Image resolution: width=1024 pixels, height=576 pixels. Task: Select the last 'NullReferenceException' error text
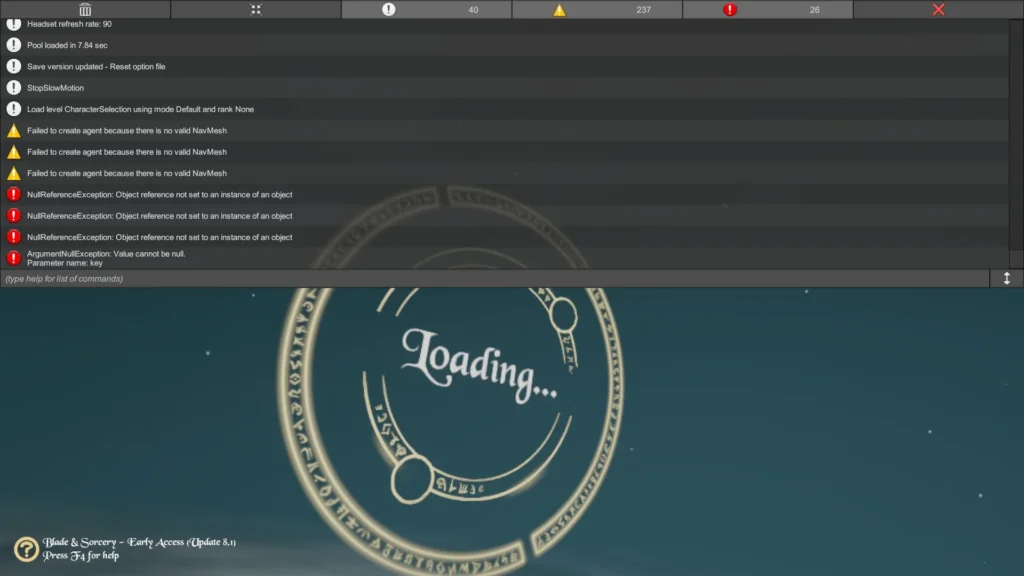(x=159, y=237)
